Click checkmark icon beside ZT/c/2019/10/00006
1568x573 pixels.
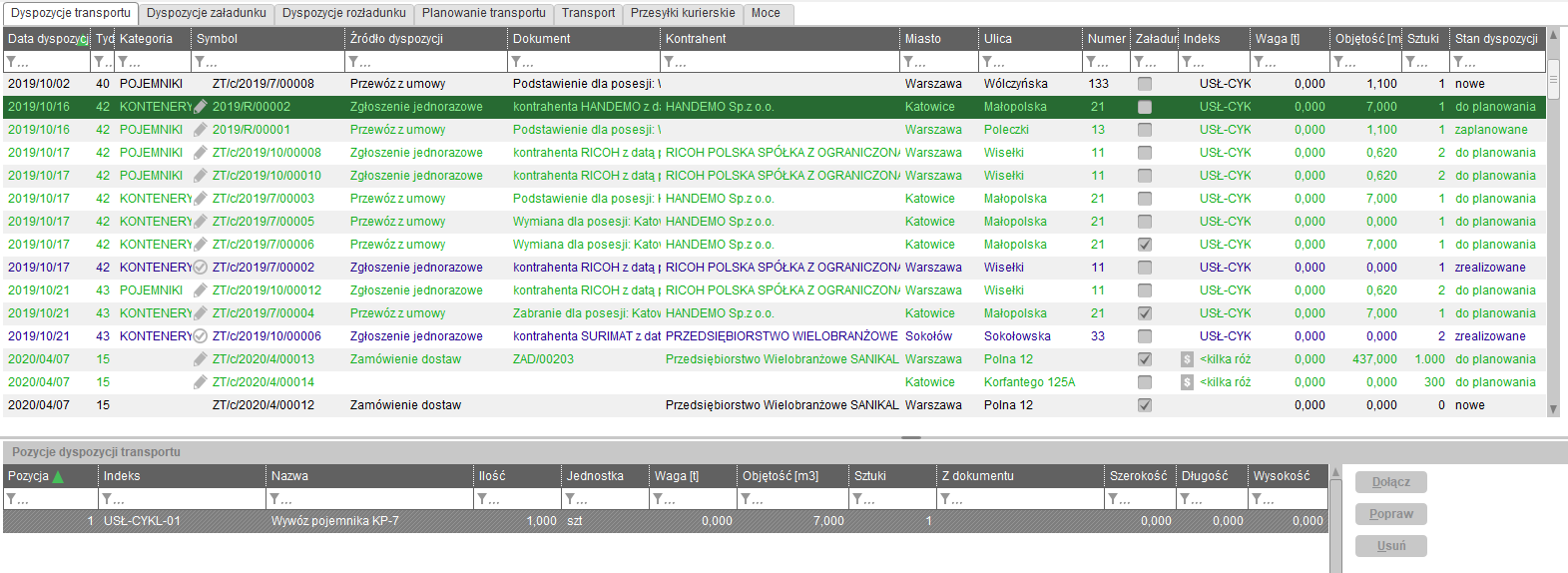pyautogui.click(x=201, y=336)
